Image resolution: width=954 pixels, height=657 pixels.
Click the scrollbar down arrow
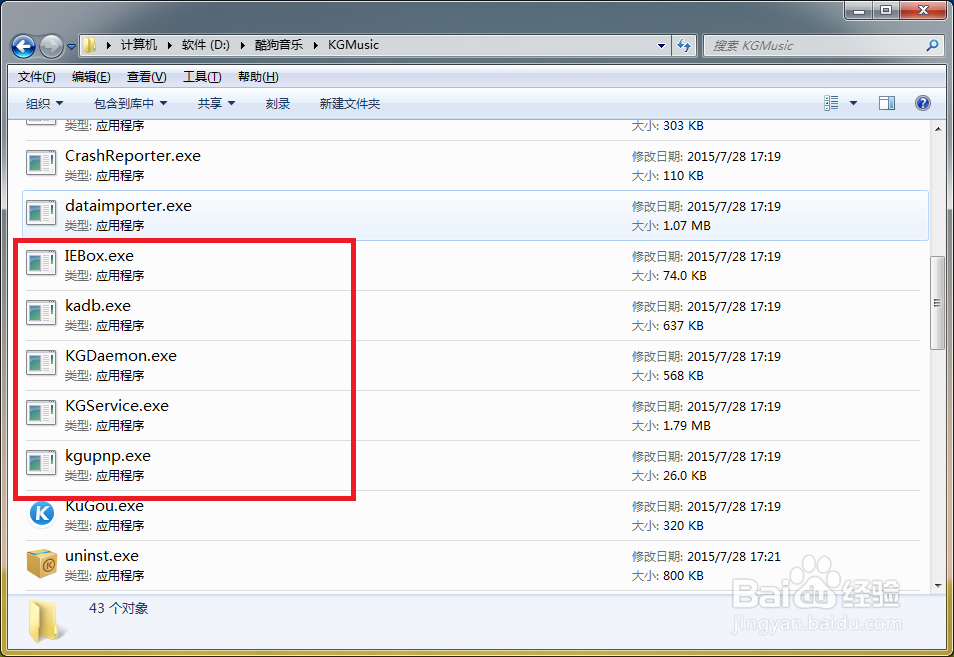click(938, 585)
